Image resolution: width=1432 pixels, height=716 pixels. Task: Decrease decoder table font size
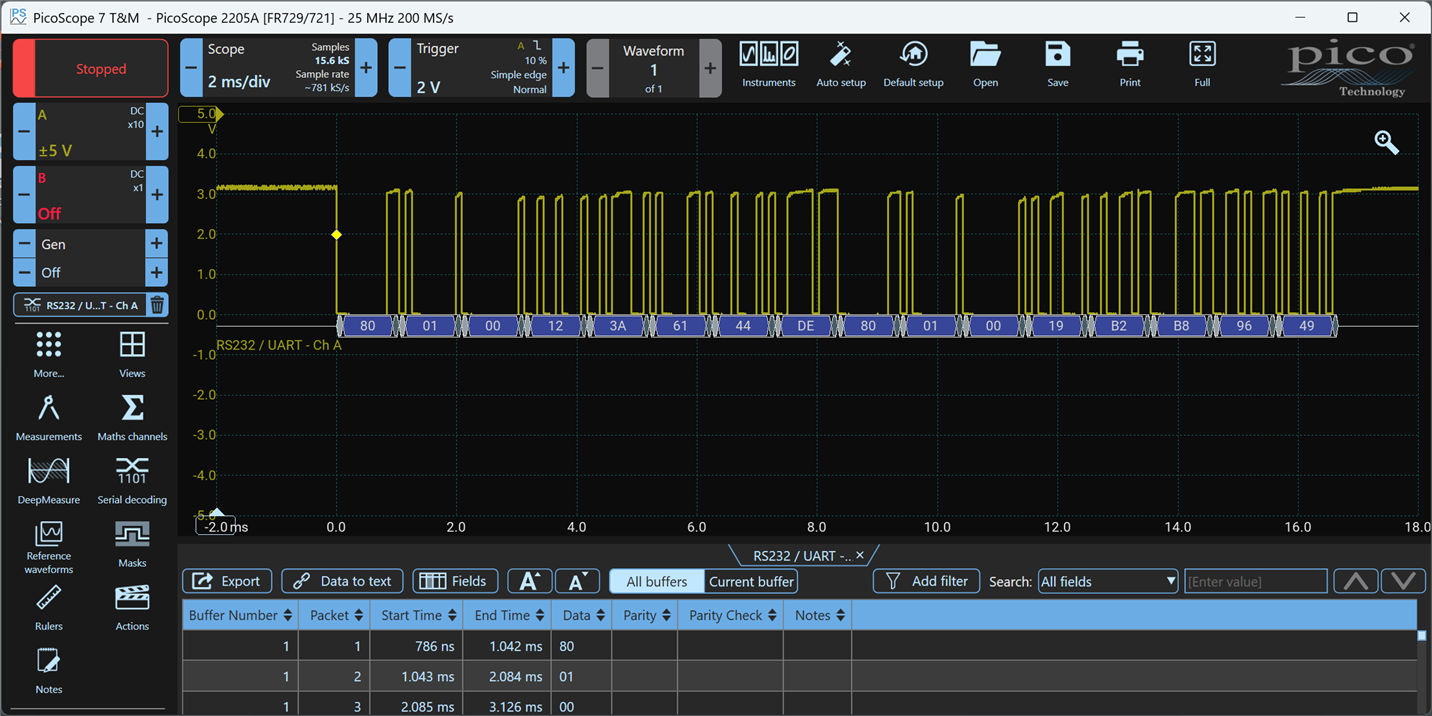tap(577, 581)
